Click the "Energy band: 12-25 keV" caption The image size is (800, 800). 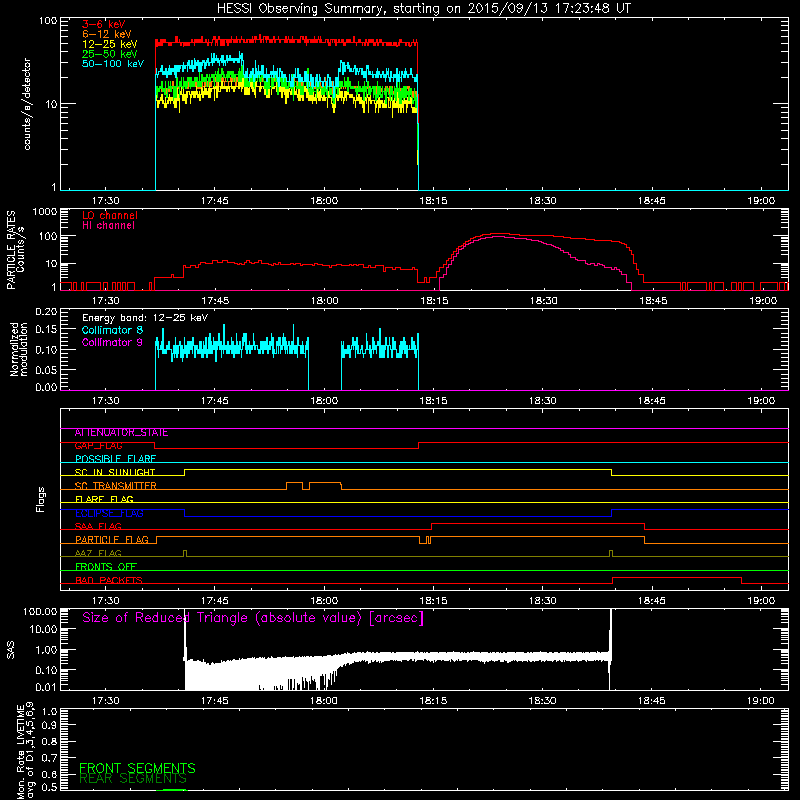click(145, 318)
